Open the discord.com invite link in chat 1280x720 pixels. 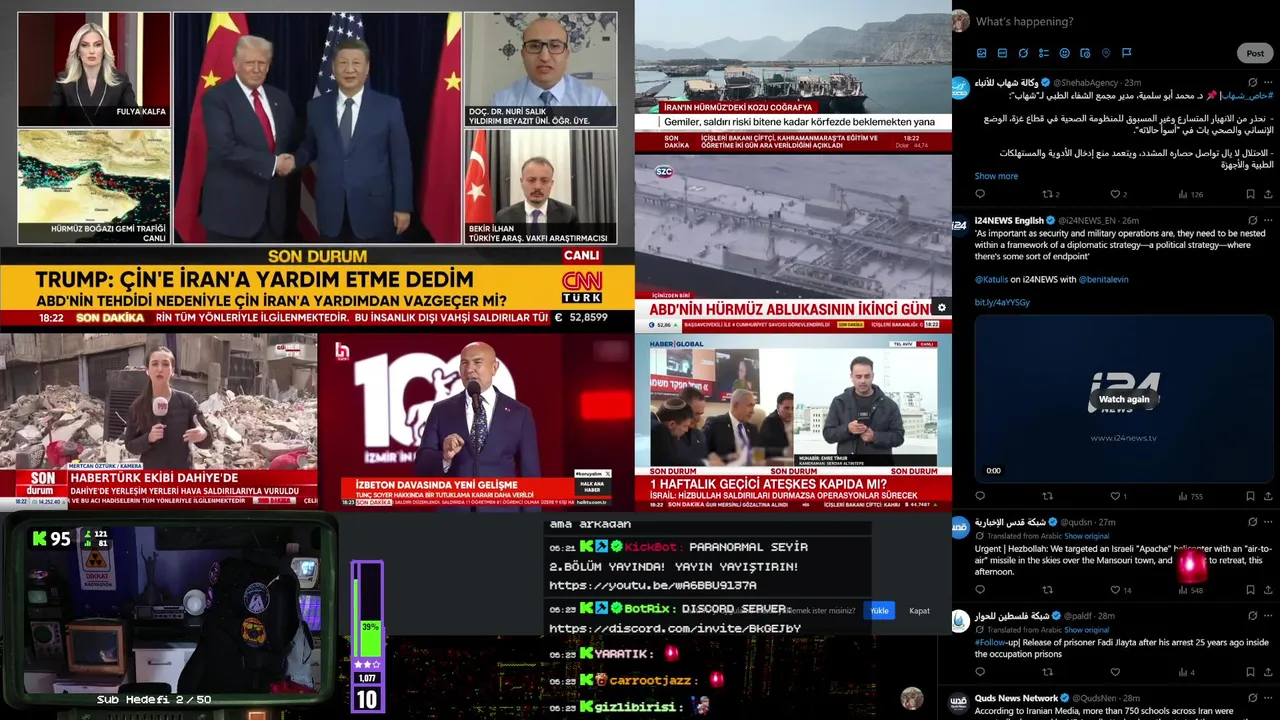(x=675, y=629)
